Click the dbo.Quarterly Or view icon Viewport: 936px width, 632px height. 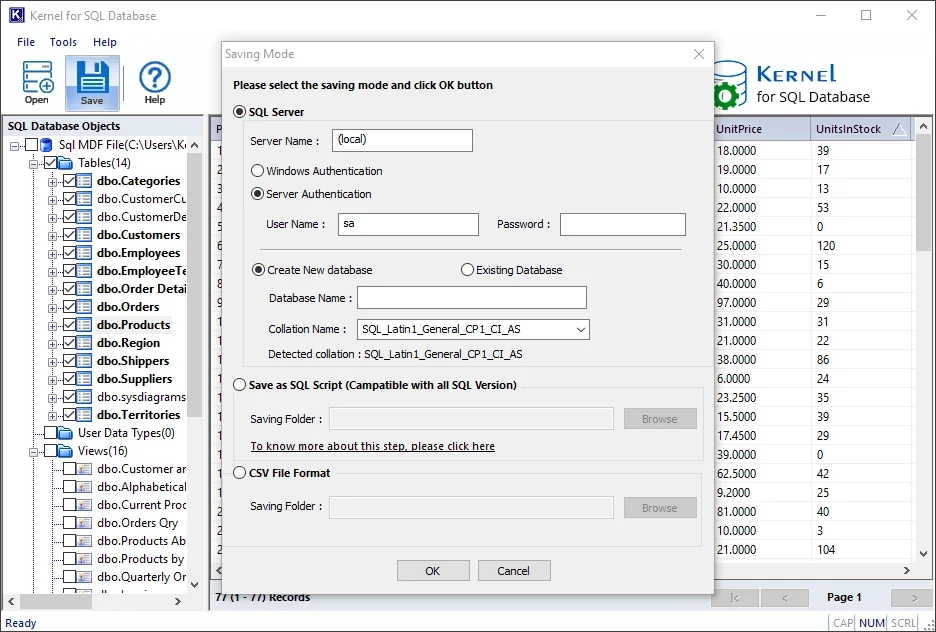click(x=84, y=576)
